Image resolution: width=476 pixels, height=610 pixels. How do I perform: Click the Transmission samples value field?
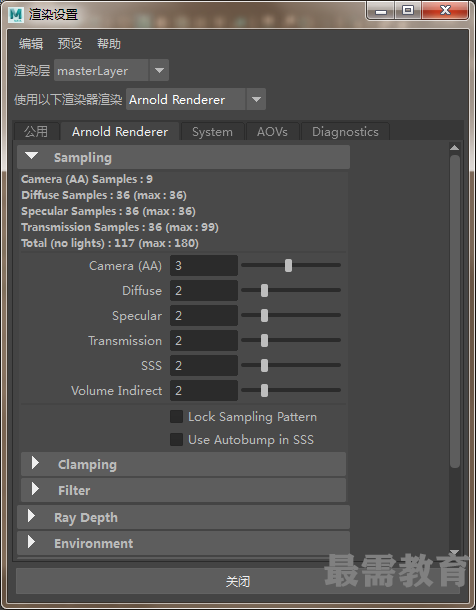[204, 340]
